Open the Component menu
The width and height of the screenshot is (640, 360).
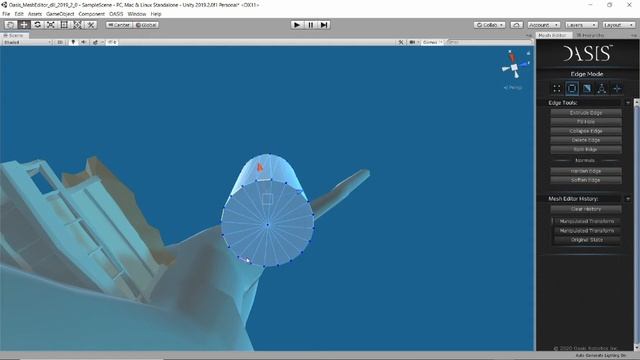tap(91, 14)
